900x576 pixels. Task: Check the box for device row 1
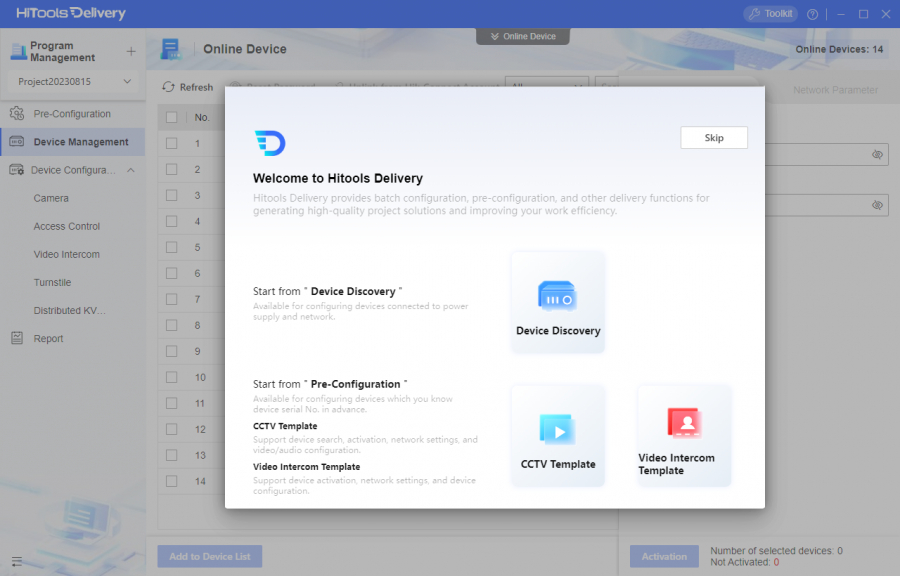172,143
